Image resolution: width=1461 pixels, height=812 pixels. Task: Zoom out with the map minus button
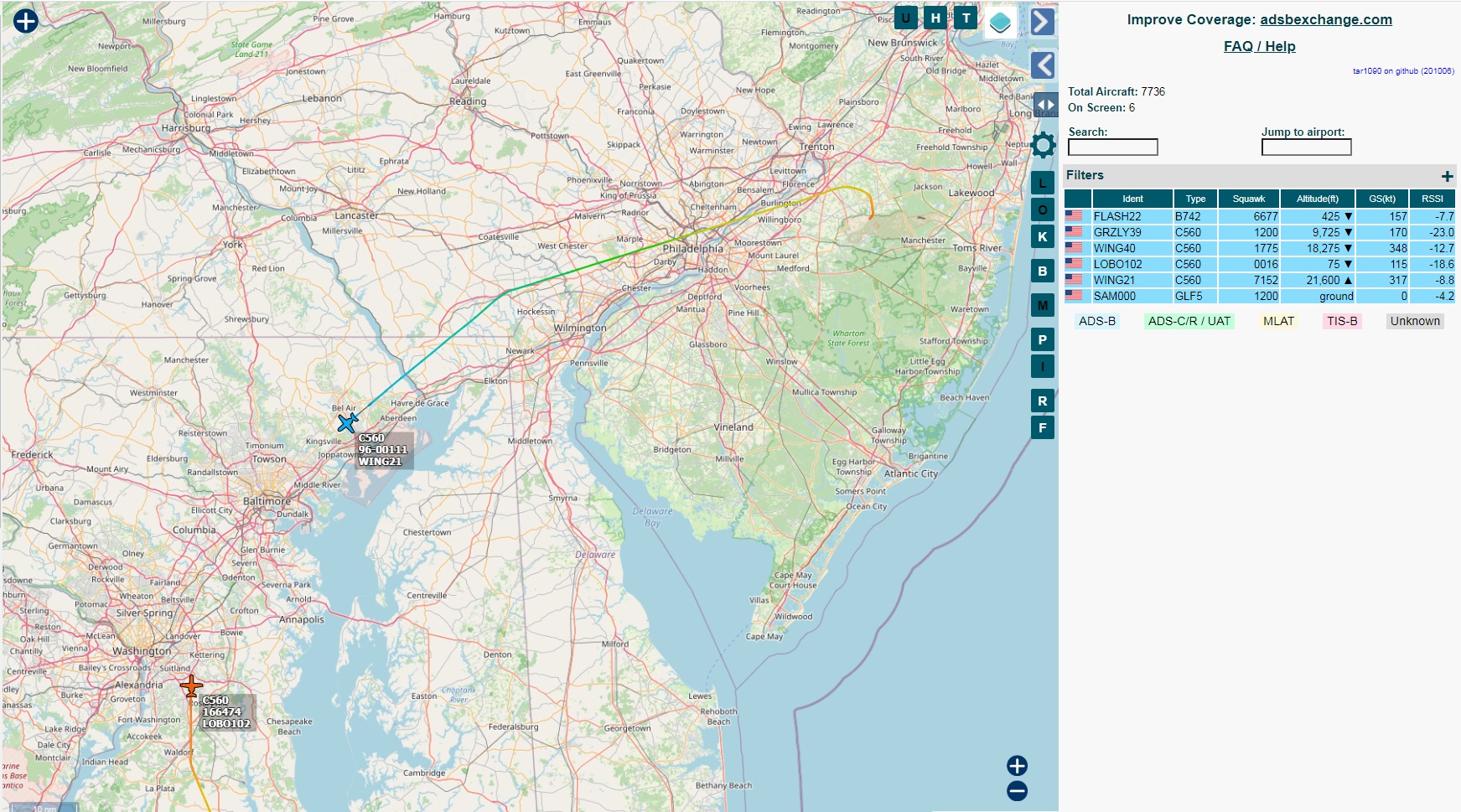coord(1017,791)
